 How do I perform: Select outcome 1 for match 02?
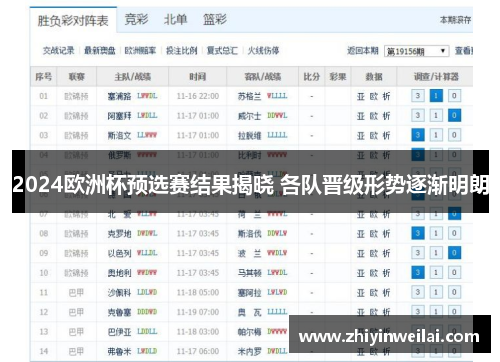436,116
